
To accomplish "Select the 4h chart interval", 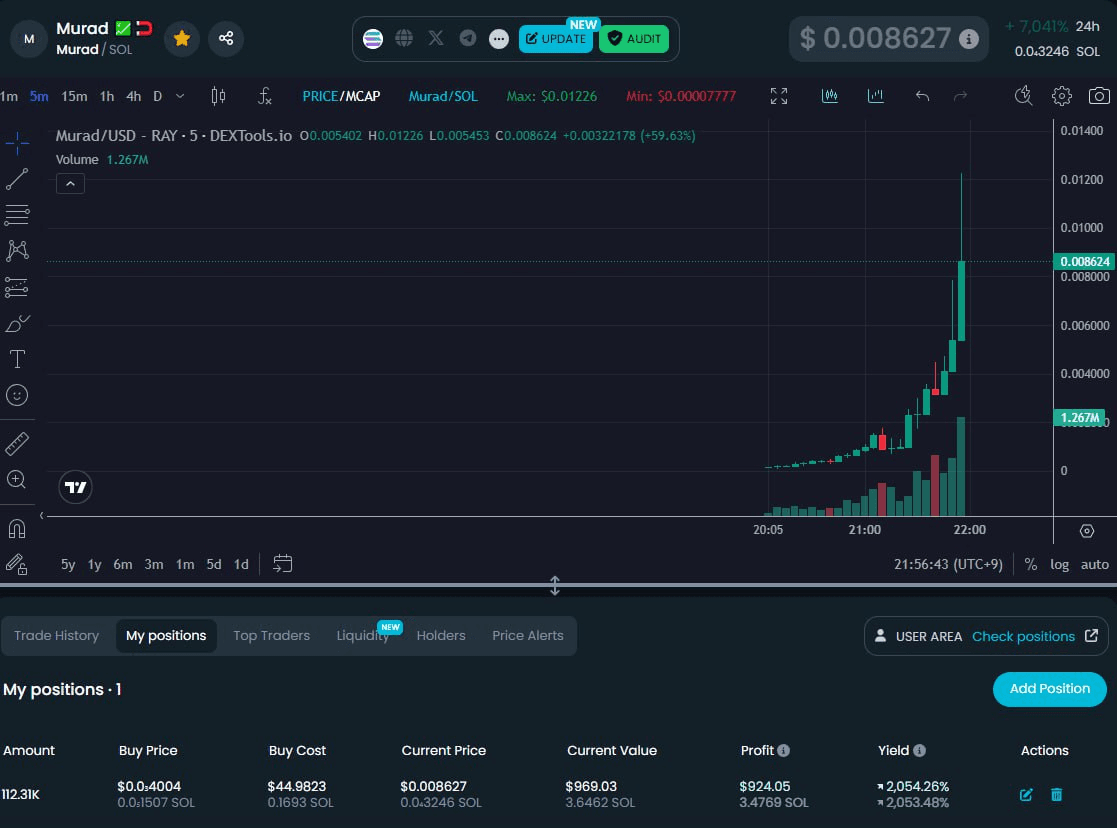I will [133, 96].
